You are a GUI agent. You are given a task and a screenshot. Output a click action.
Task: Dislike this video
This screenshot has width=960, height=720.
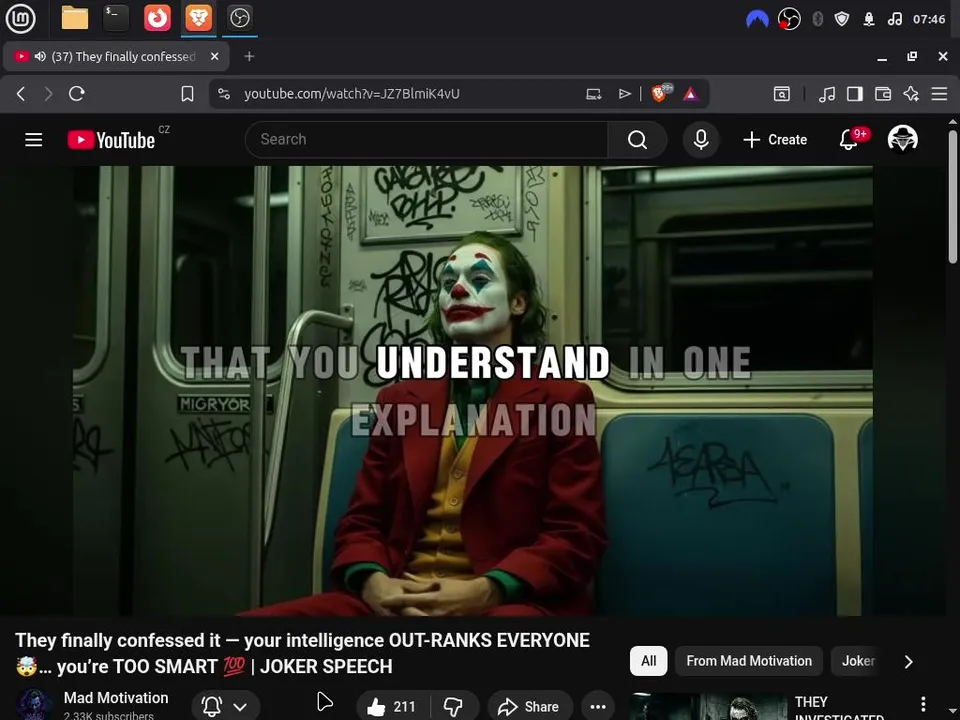454,707
